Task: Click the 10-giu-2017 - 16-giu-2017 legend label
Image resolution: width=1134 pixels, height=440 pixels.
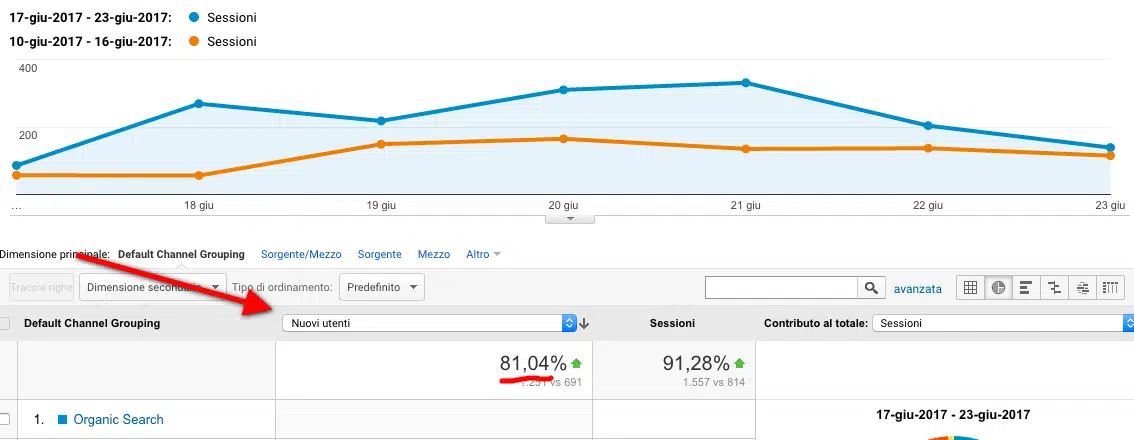Action: [x=90, y=41]
